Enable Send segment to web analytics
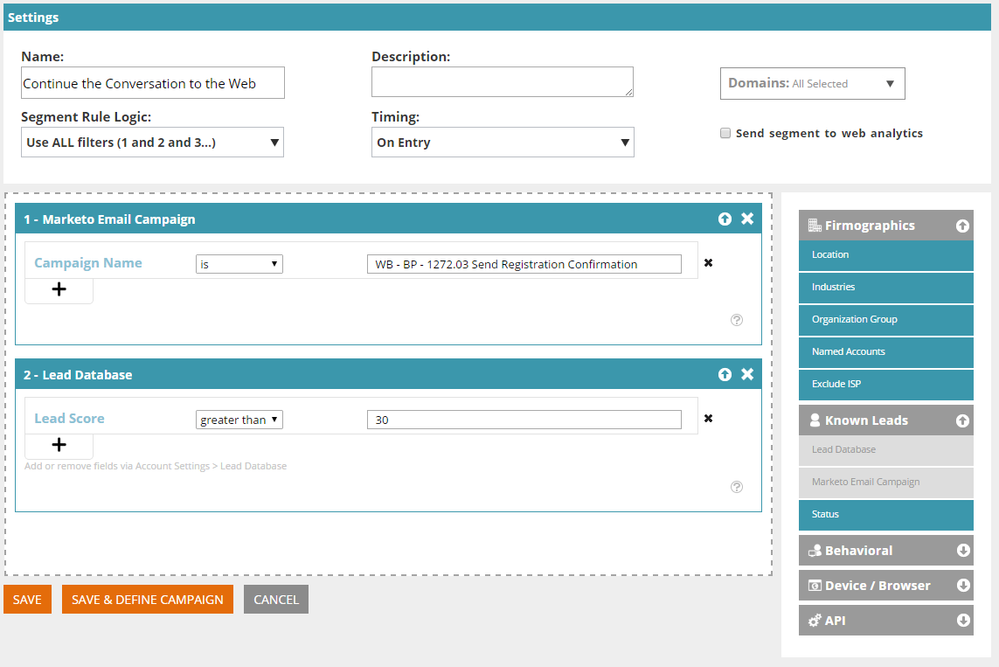The height and width of the screenshot is (667, 999). (726, 134)
